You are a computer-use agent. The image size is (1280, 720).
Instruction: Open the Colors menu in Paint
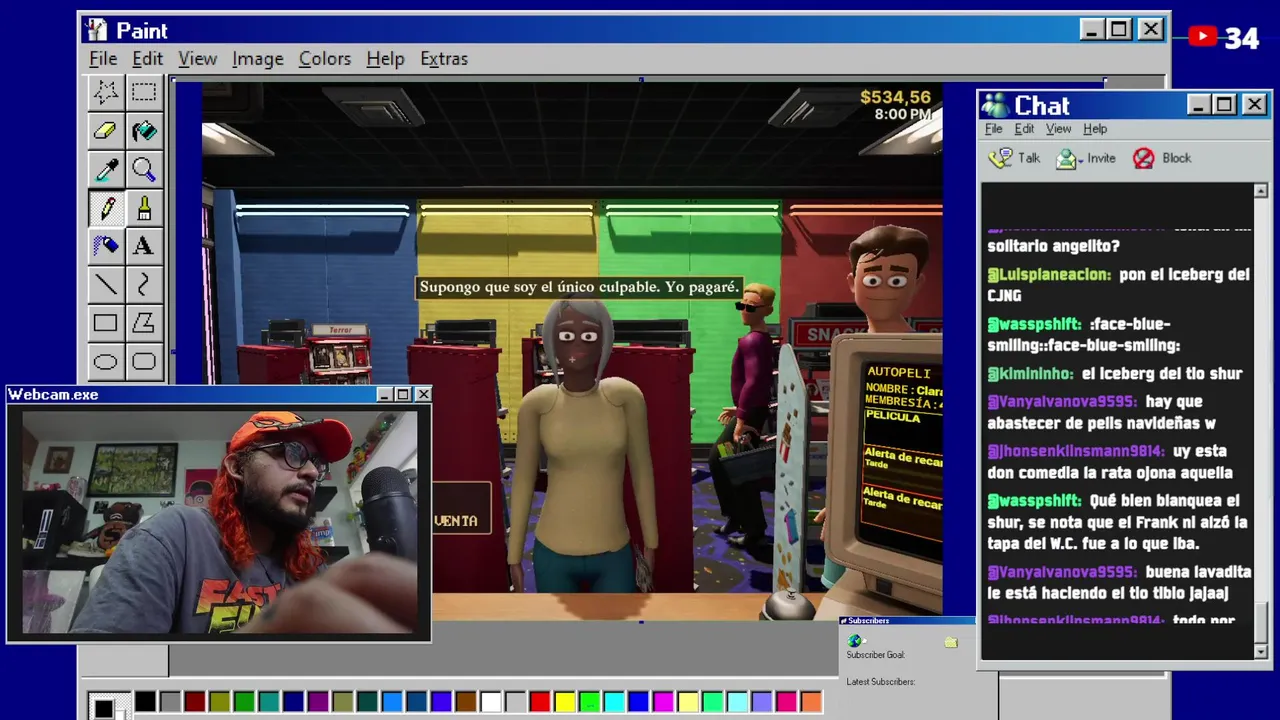point(325,59)
